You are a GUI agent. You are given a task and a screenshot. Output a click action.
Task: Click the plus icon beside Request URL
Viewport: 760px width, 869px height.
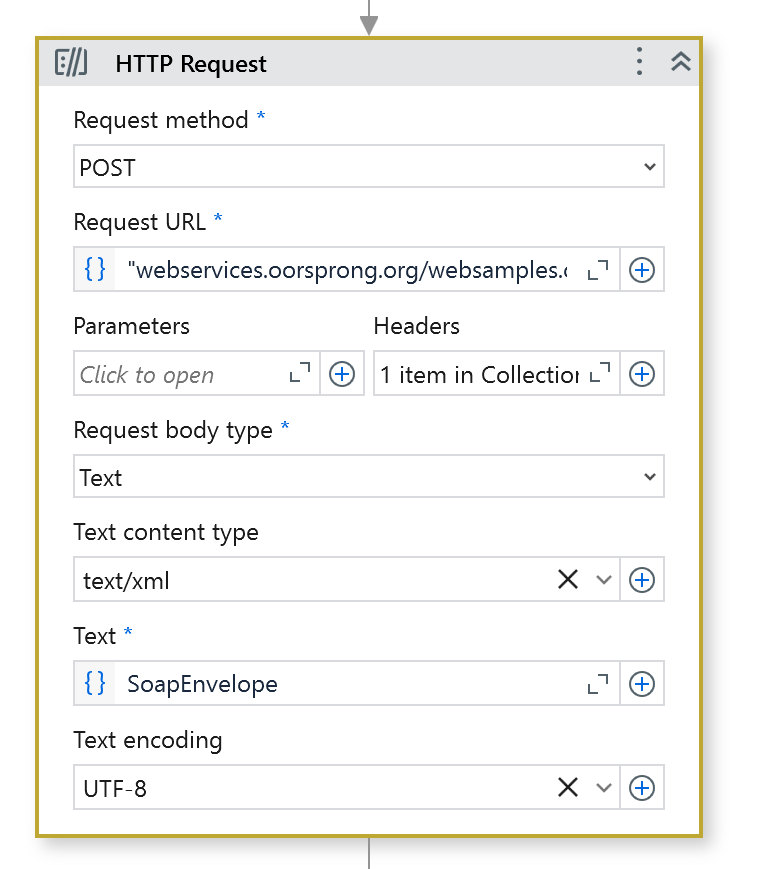pos(642,270)
